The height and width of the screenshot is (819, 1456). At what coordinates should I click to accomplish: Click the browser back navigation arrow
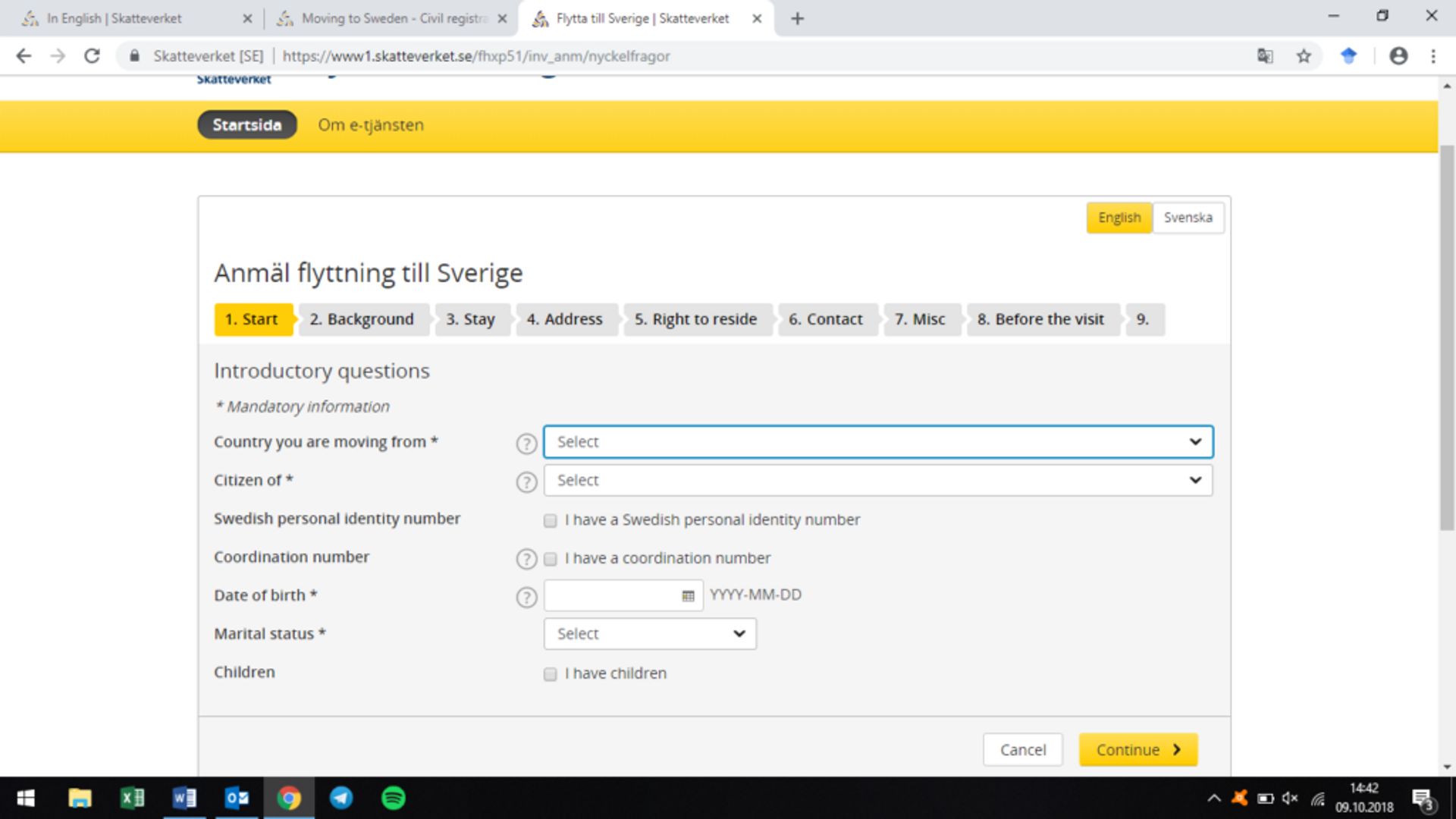24,56
